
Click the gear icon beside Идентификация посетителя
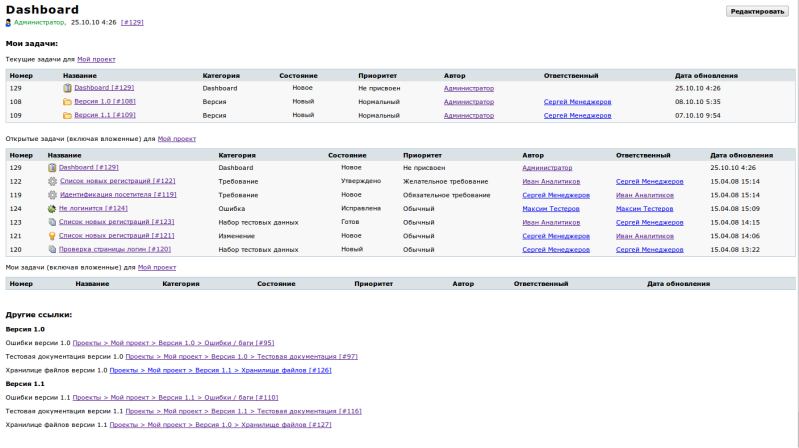coord(52,195)
